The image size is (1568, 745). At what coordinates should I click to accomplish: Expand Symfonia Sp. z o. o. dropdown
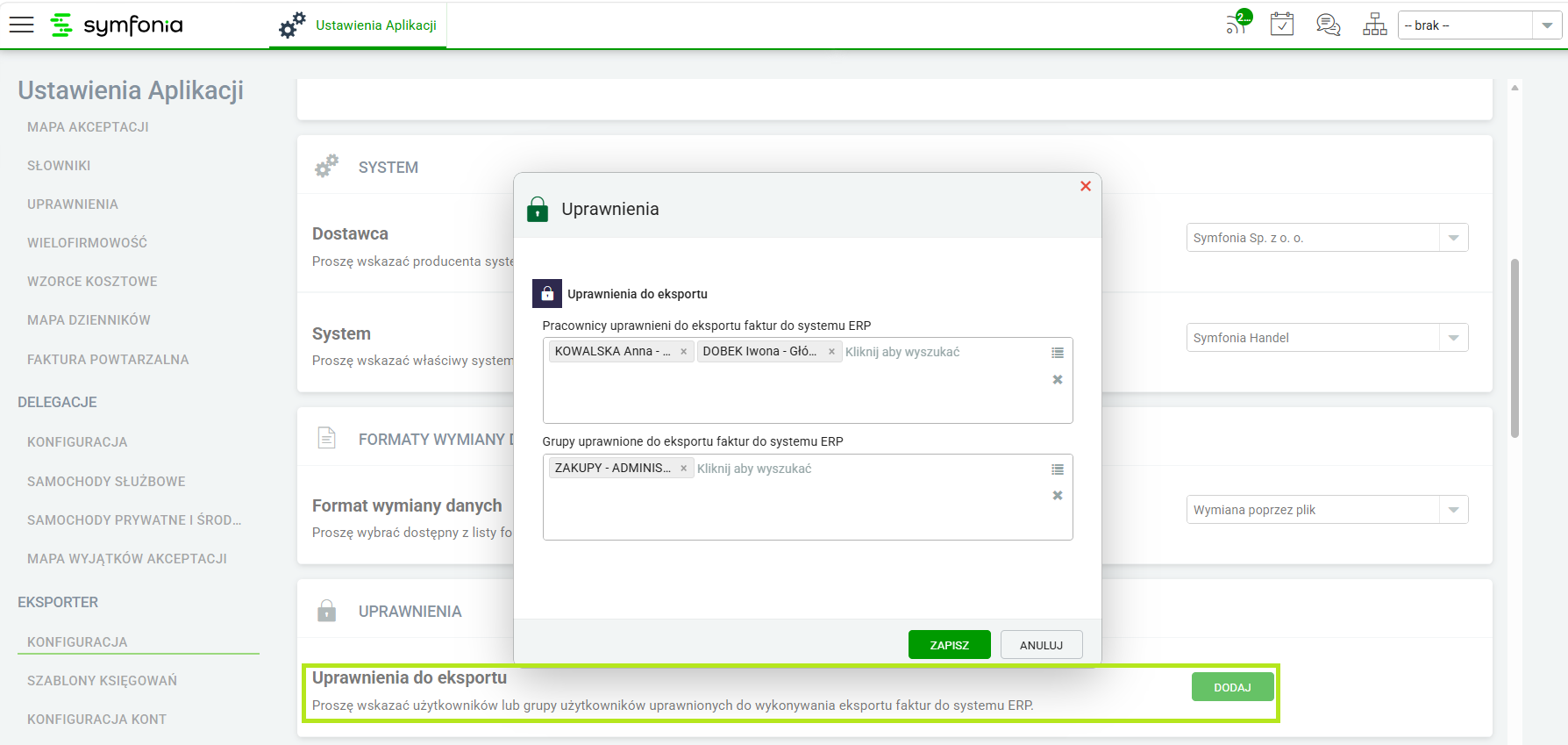(x=1453, y=238)
